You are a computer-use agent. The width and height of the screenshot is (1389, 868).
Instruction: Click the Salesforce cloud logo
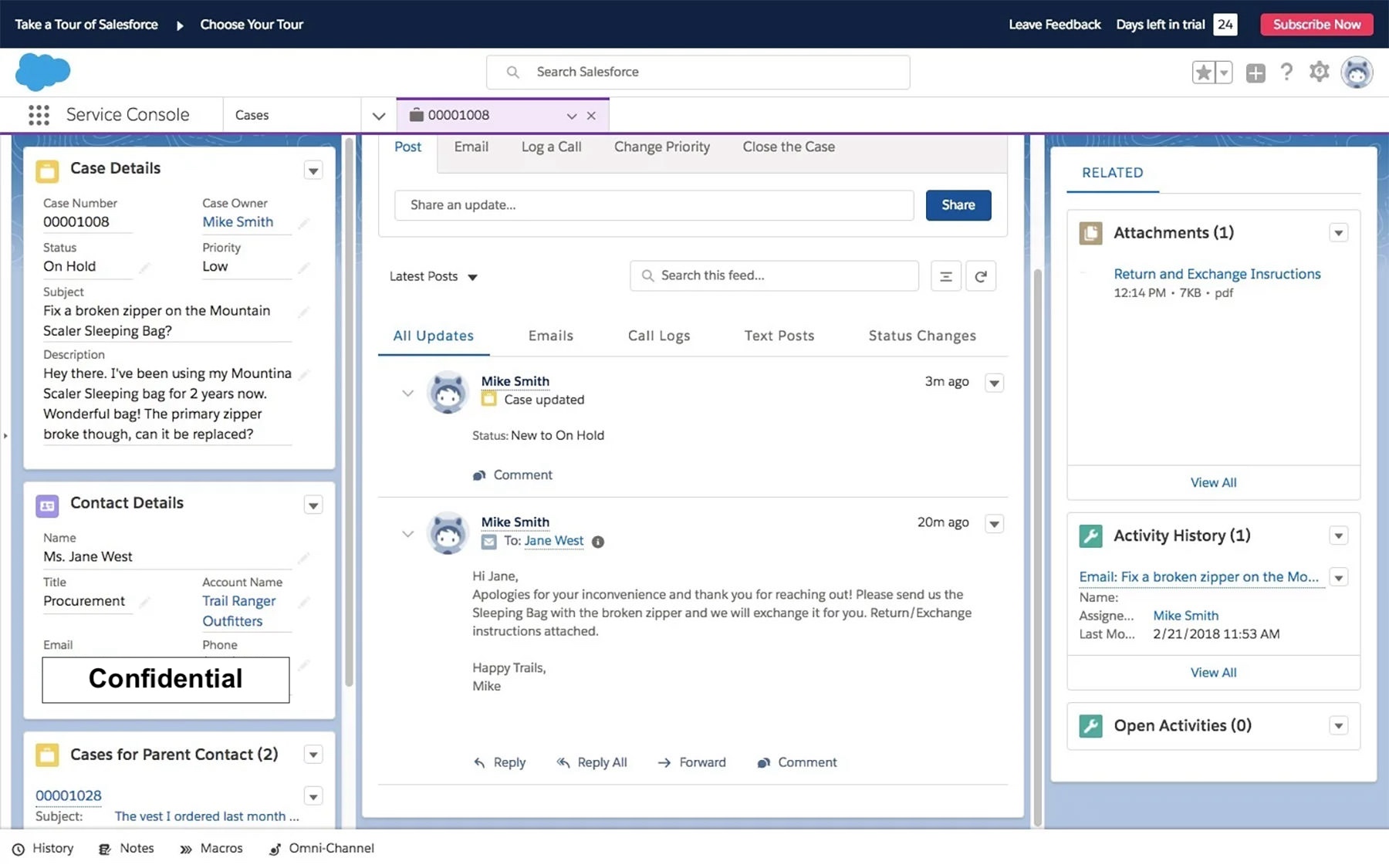coord(42,73)
